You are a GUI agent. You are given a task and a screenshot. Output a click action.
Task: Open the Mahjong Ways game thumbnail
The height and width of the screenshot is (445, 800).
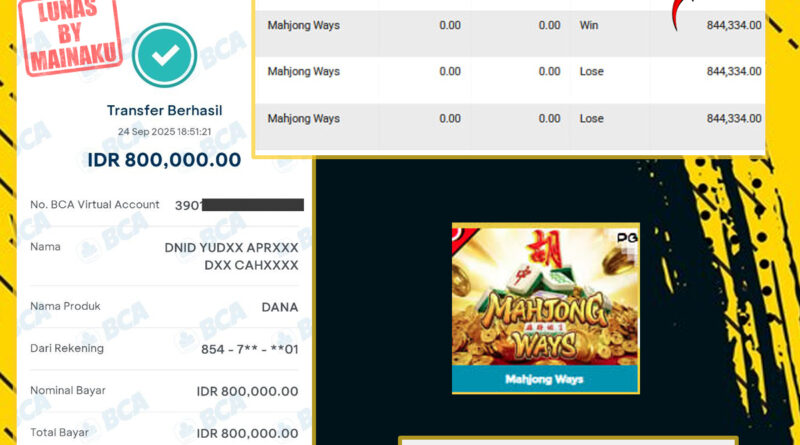click(x=545, y=308)
